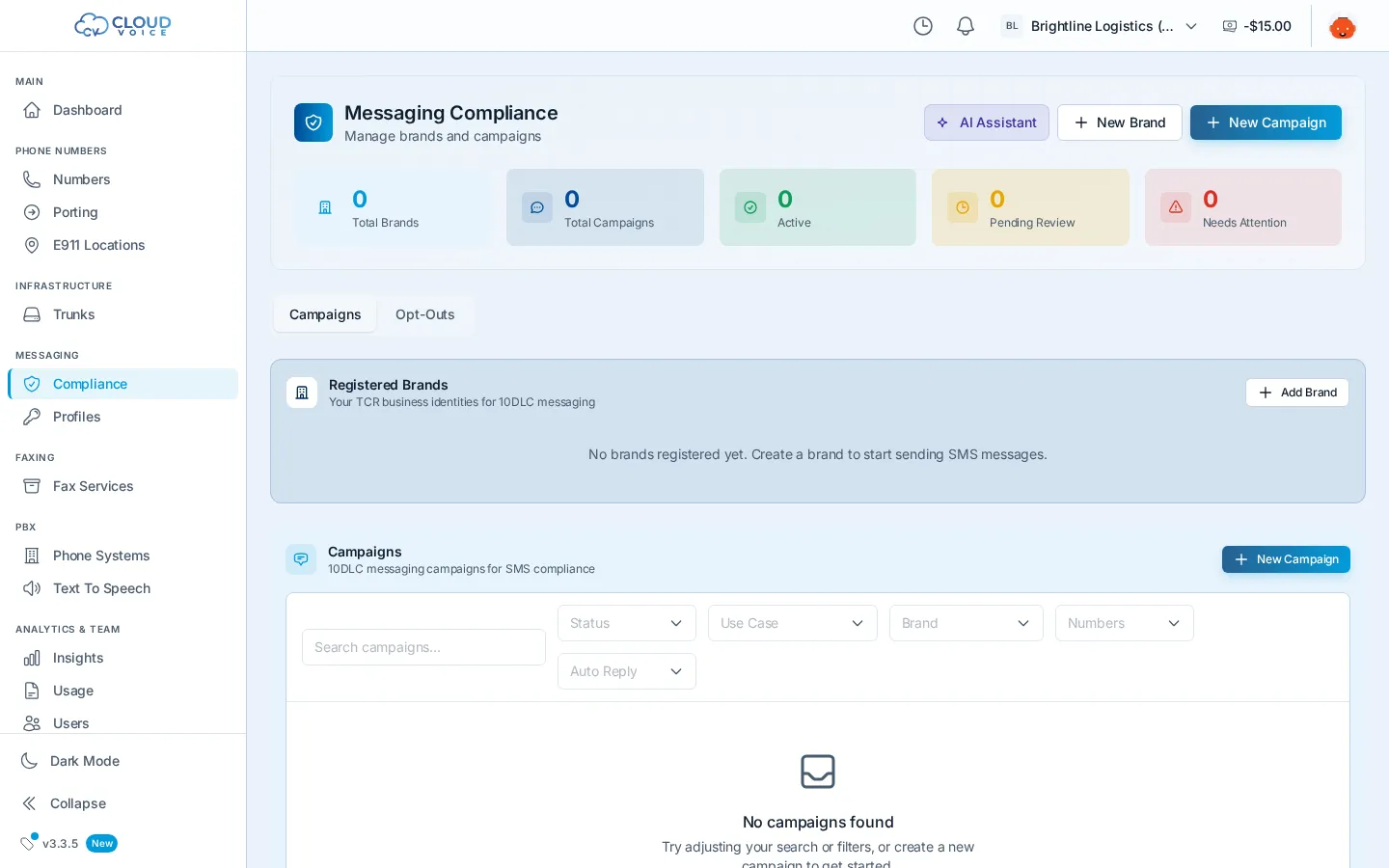This screenshot has height=868, width=1389.
Task: Click New Campaign button in header
Action: (1266, 122)
